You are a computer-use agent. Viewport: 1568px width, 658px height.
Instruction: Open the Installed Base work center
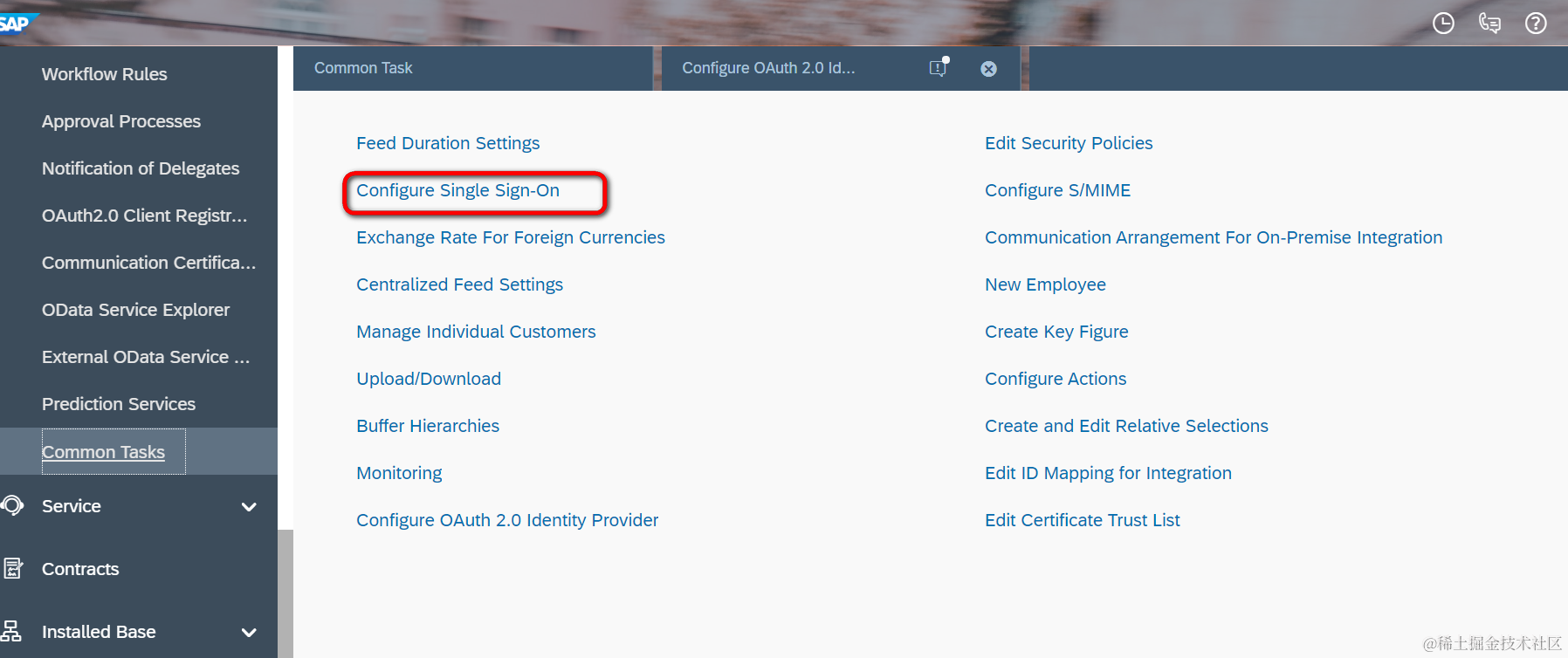[99, 632]
